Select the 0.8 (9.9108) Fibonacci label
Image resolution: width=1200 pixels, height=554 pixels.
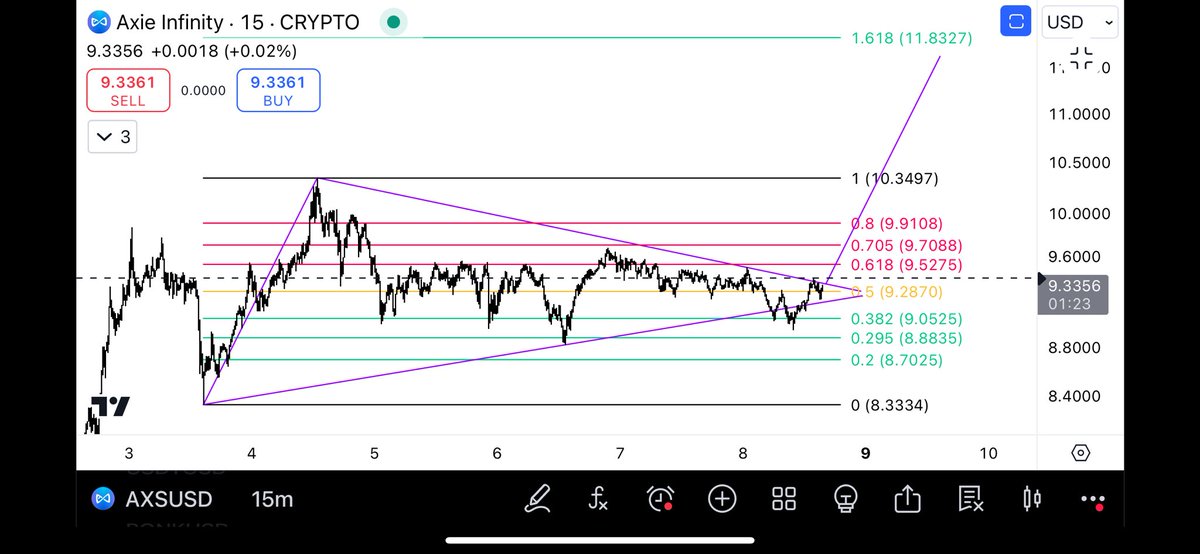coord(897,223)
